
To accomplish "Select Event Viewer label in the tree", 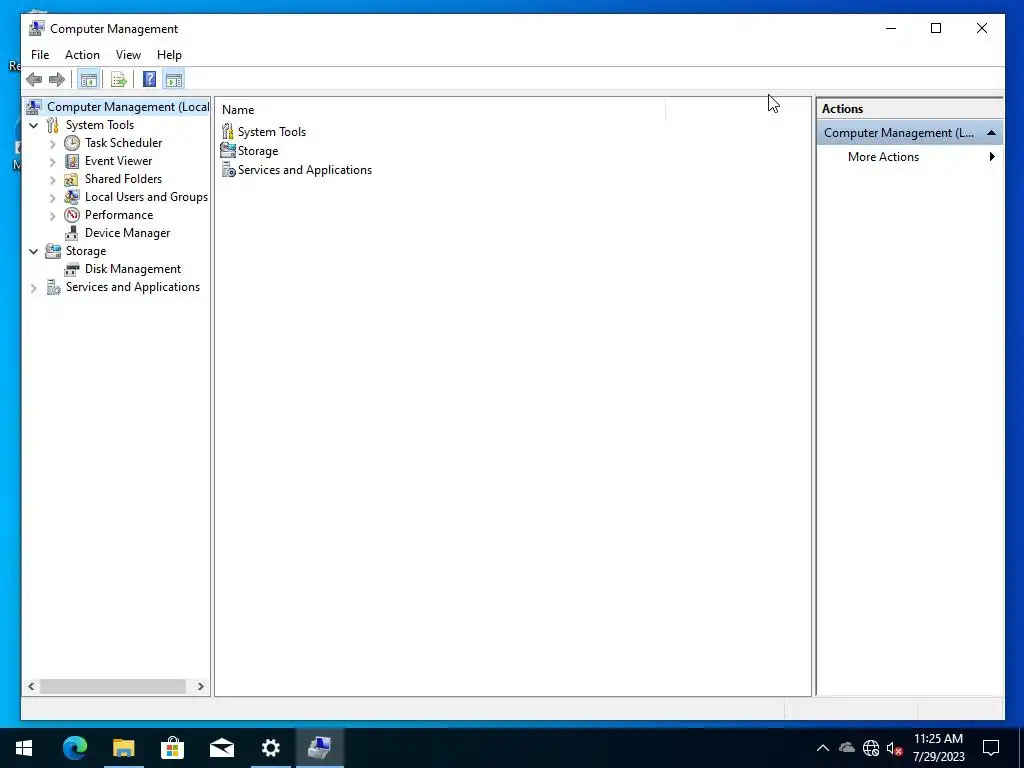I will click(x=118, y=161).
